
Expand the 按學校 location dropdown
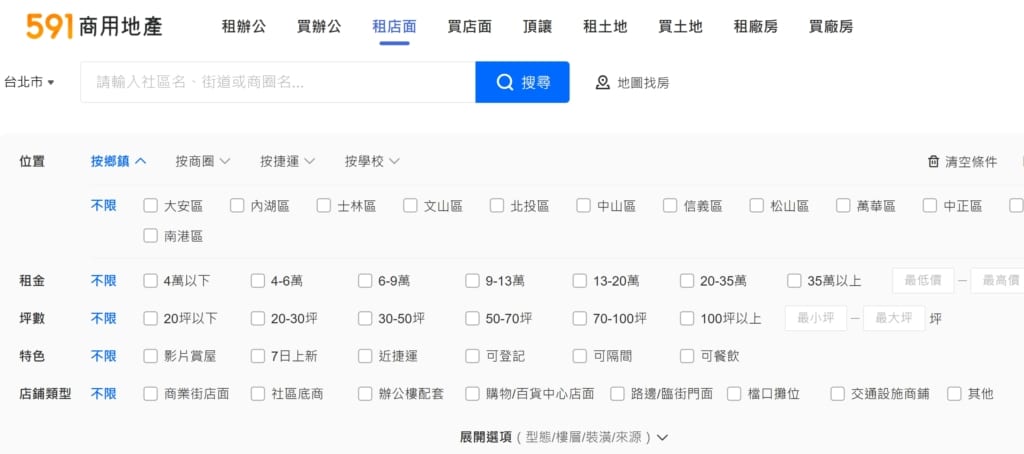tap(372, 161)
